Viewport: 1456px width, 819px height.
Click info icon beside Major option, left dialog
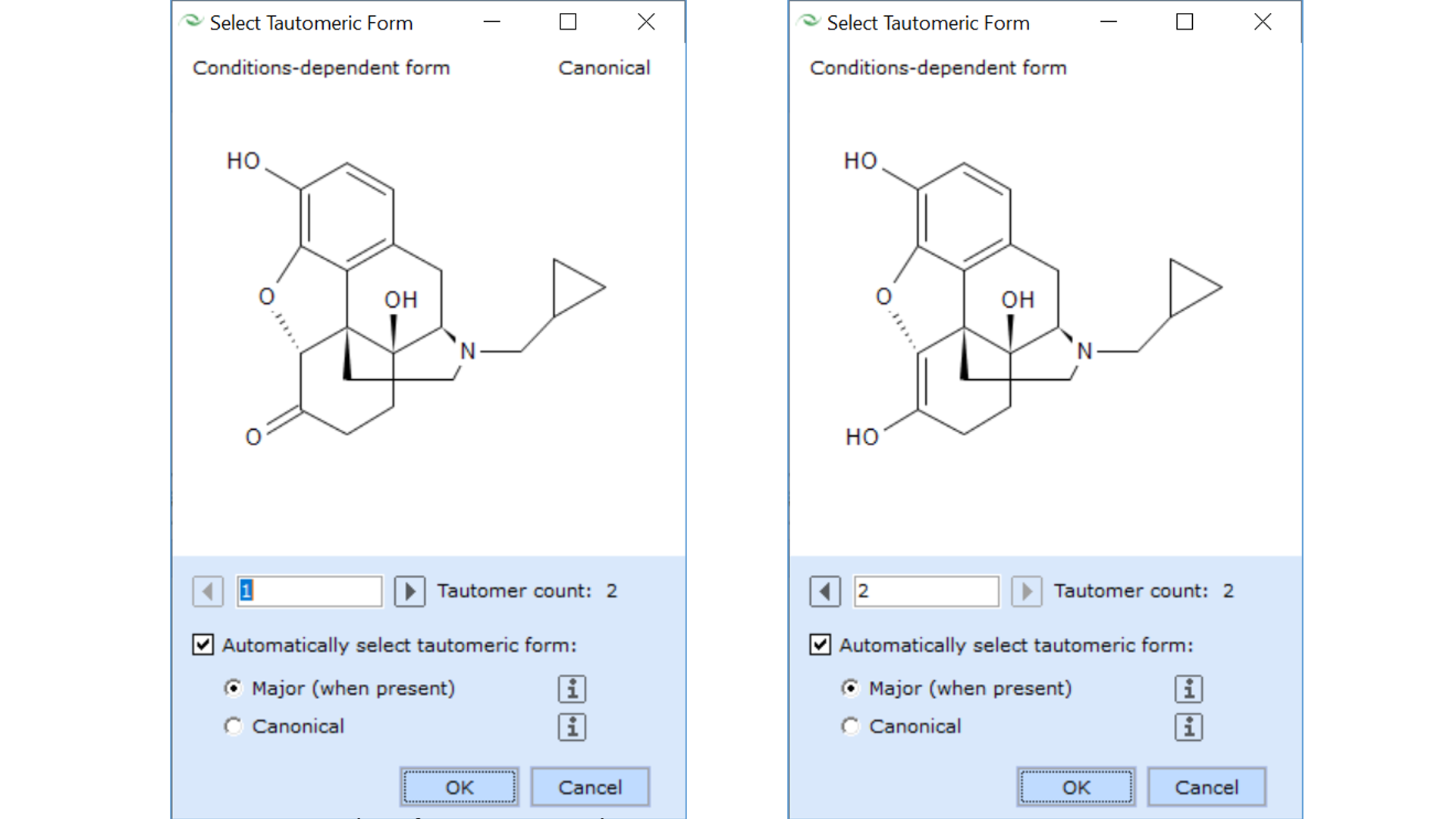tap(572, 689)
